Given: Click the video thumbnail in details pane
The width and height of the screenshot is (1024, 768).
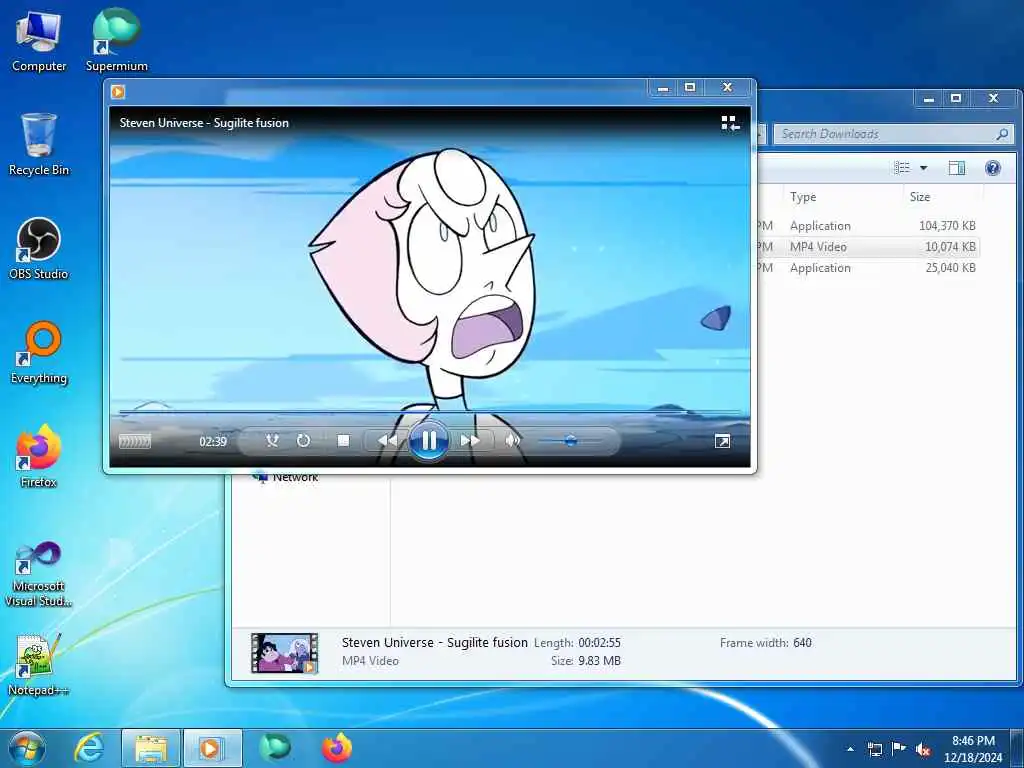Looking at the screenshot, I should 285,652.
